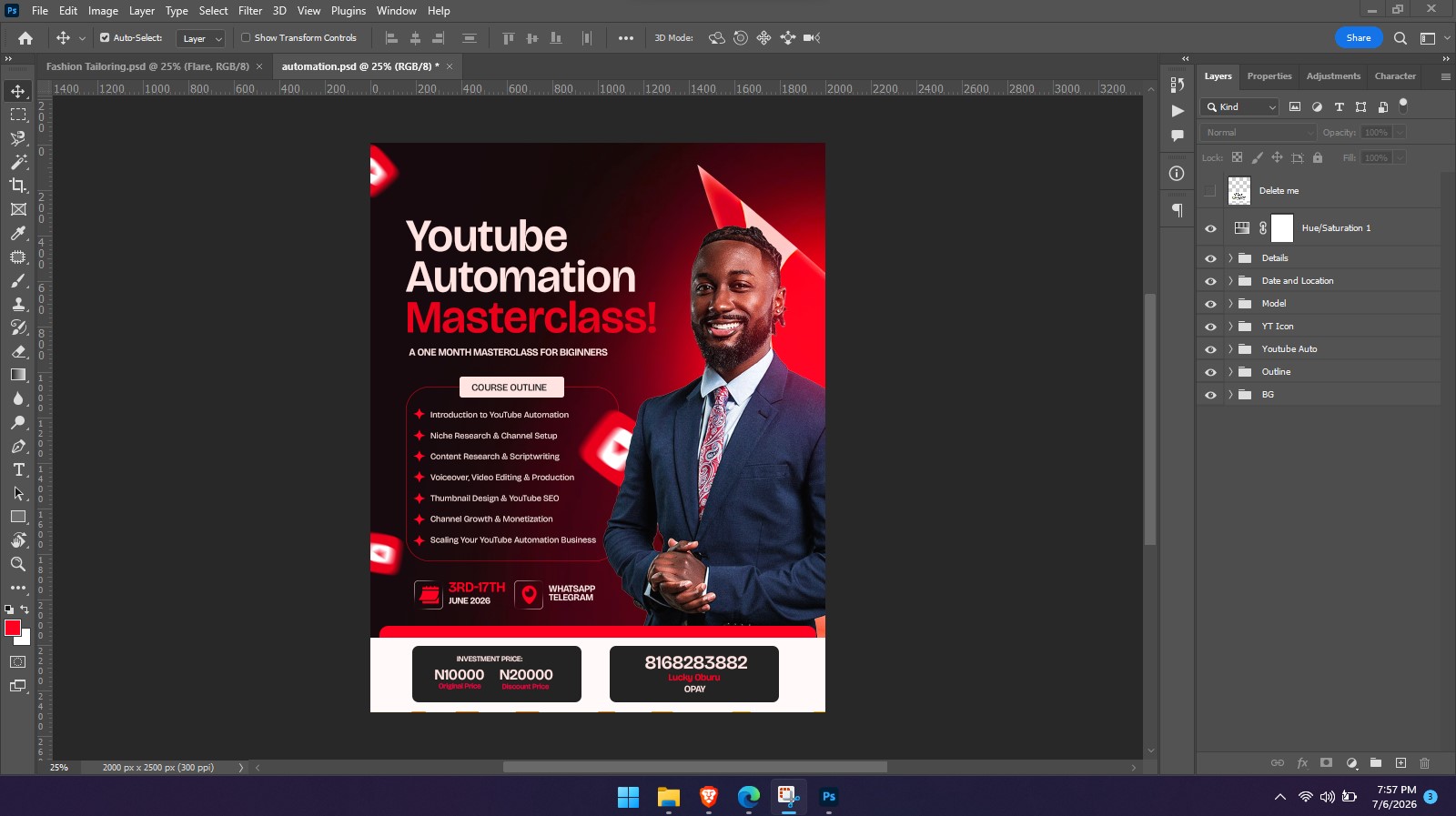Open the Search icon in top right

point(1400,38)
